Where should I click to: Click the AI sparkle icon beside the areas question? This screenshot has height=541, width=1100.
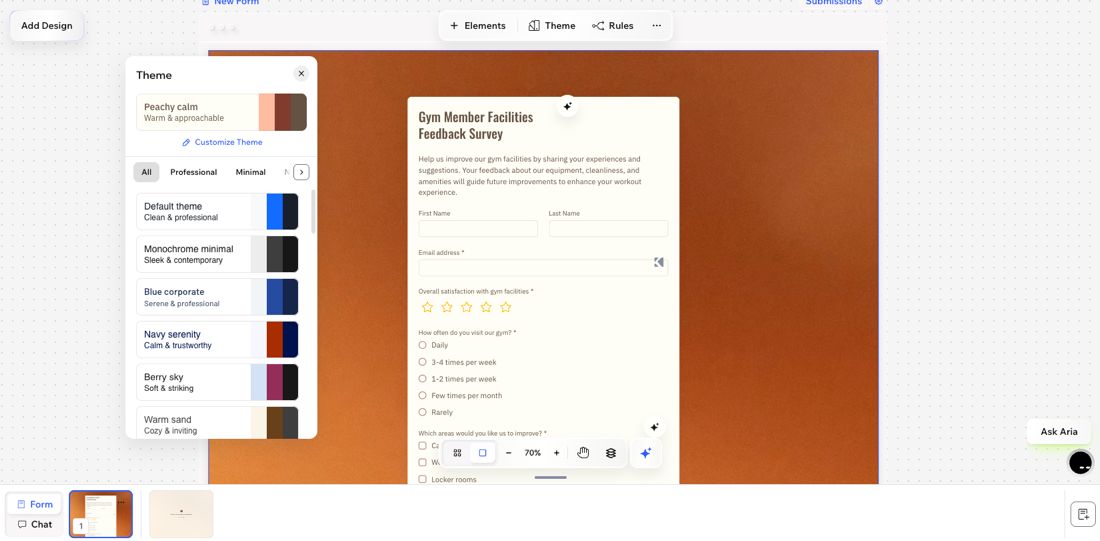pyautogui.click(x=655, y=427)
